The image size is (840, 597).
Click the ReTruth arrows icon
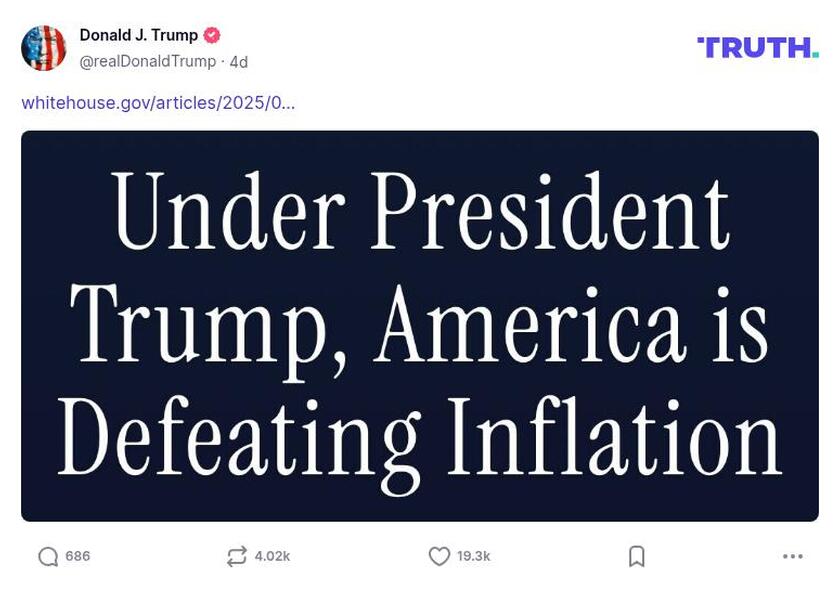[x=235, y=558]
